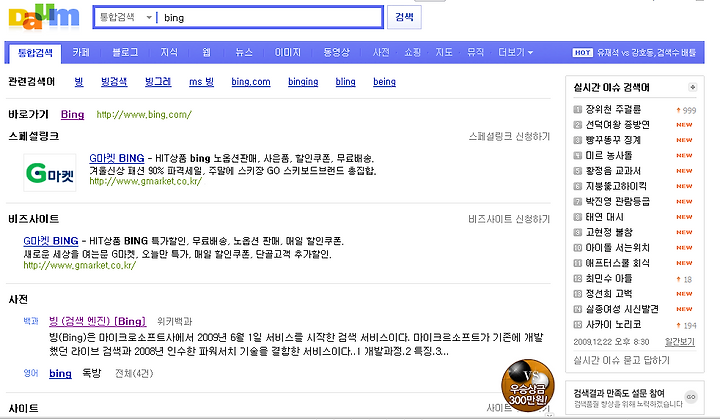Open HOT topic 유재석 vs 강호동 link
The image size is (720, 420).
pos(646,53)
